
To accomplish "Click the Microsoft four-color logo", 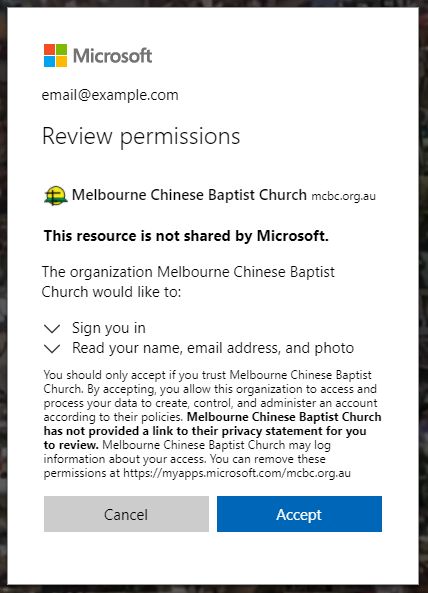I will click(56, 56).
